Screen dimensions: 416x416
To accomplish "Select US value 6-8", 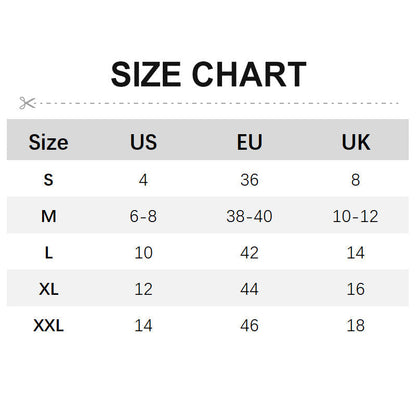I will [x=143, y=216].
